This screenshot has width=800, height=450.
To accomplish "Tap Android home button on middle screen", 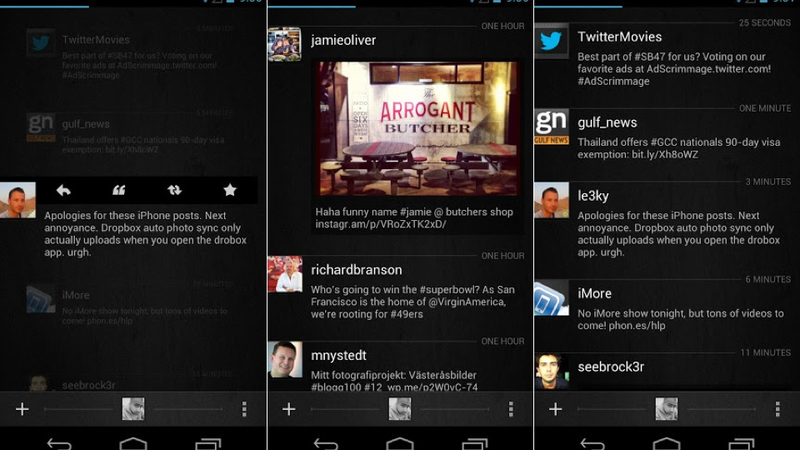I will tap(400, 444).
